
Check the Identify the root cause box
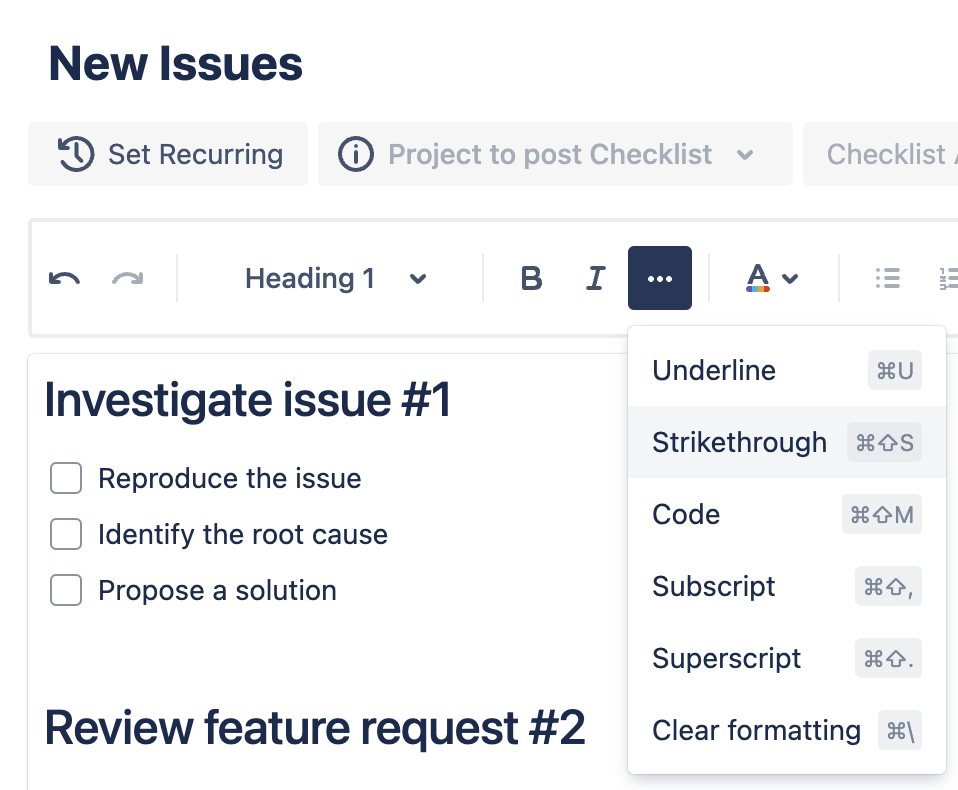pos(66,535)
